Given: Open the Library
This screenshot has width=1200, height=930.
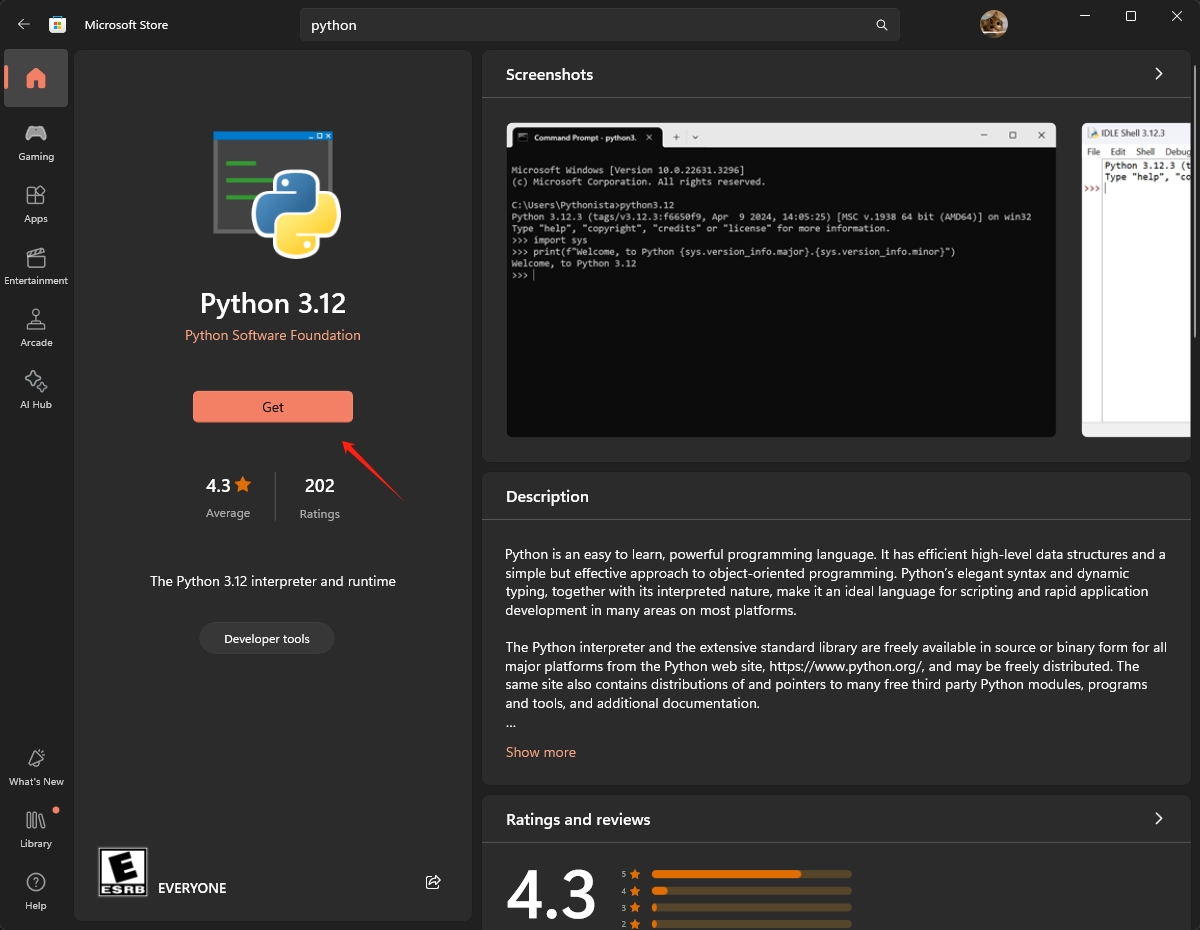Looking at the screenshot, I should [36, 829].
